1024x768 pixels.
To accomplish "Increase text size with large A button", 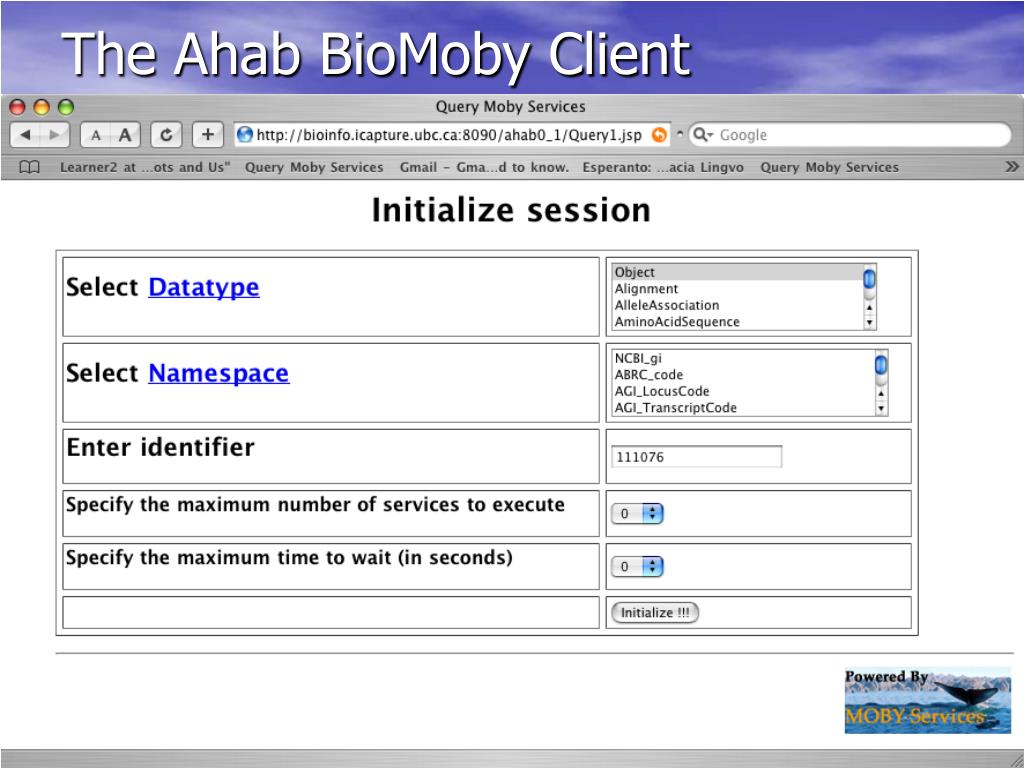I will (125, 135).
